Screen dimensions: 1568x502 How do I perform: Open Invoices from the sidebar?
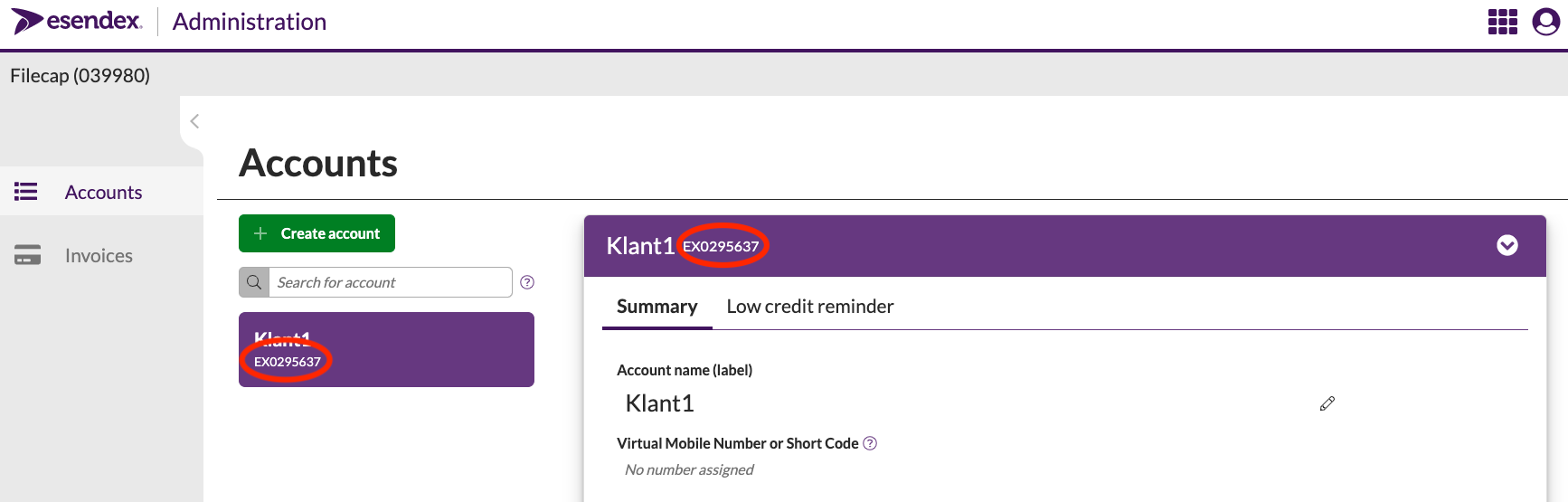point(99,256)
